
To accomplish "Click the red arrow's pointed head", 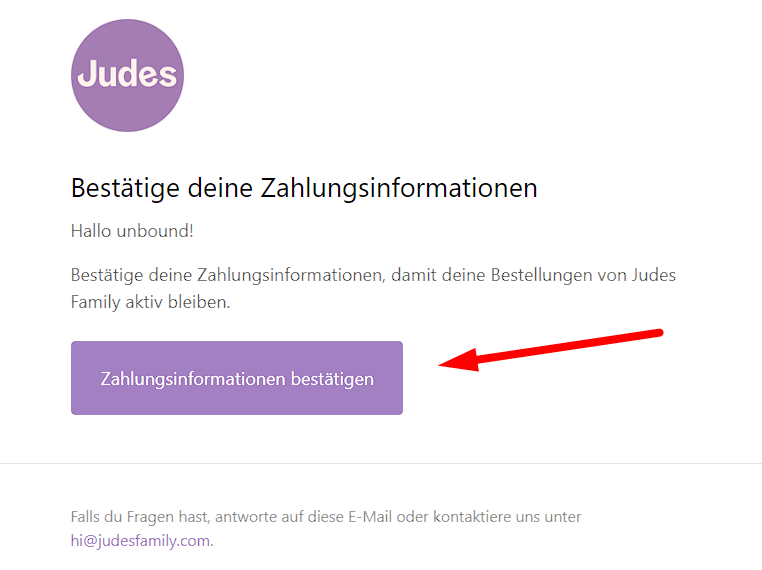I will [x=450, y=363].
